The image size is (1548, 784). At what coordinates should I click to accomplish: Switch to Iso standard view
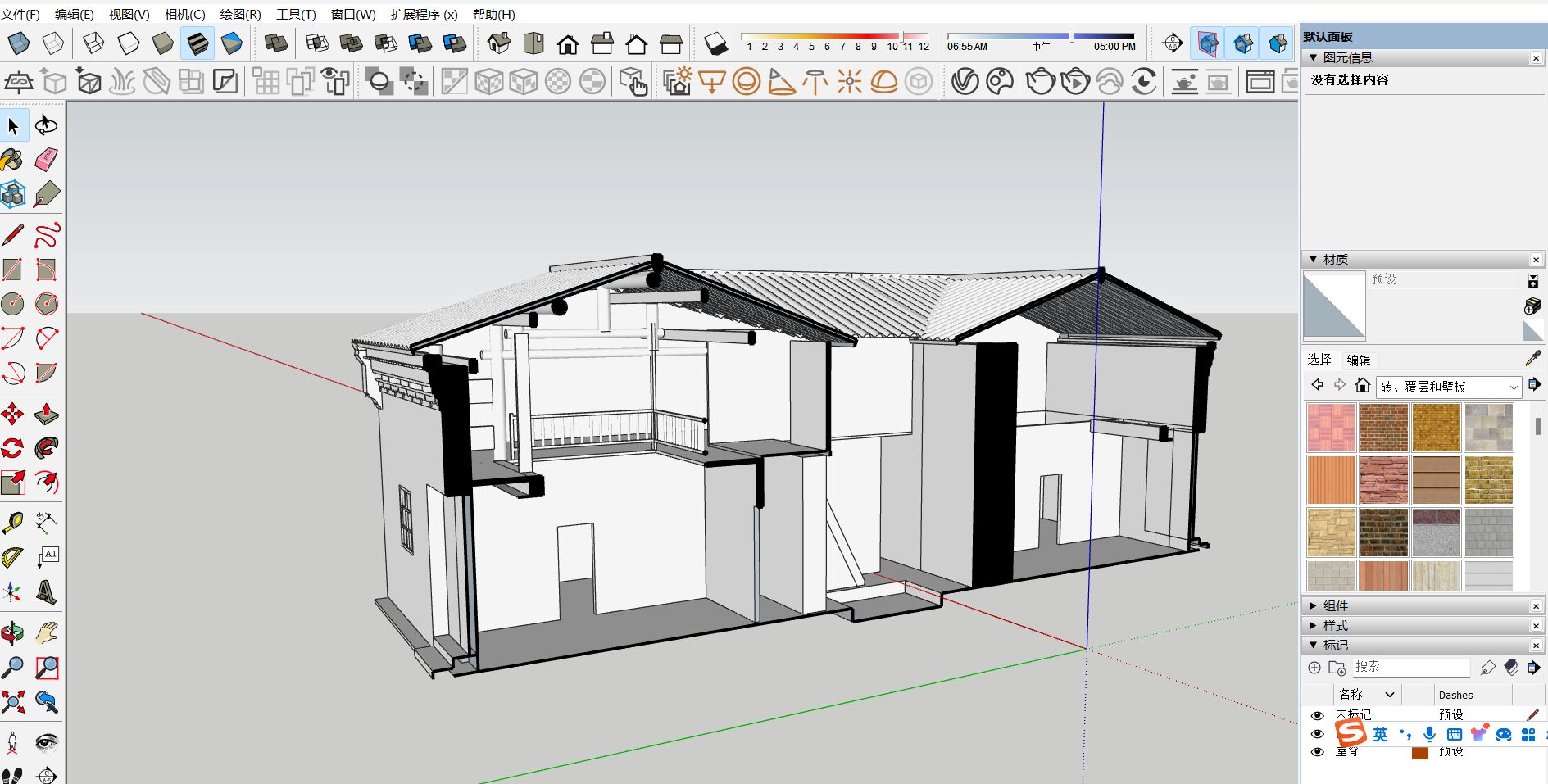tap(498, 43)
